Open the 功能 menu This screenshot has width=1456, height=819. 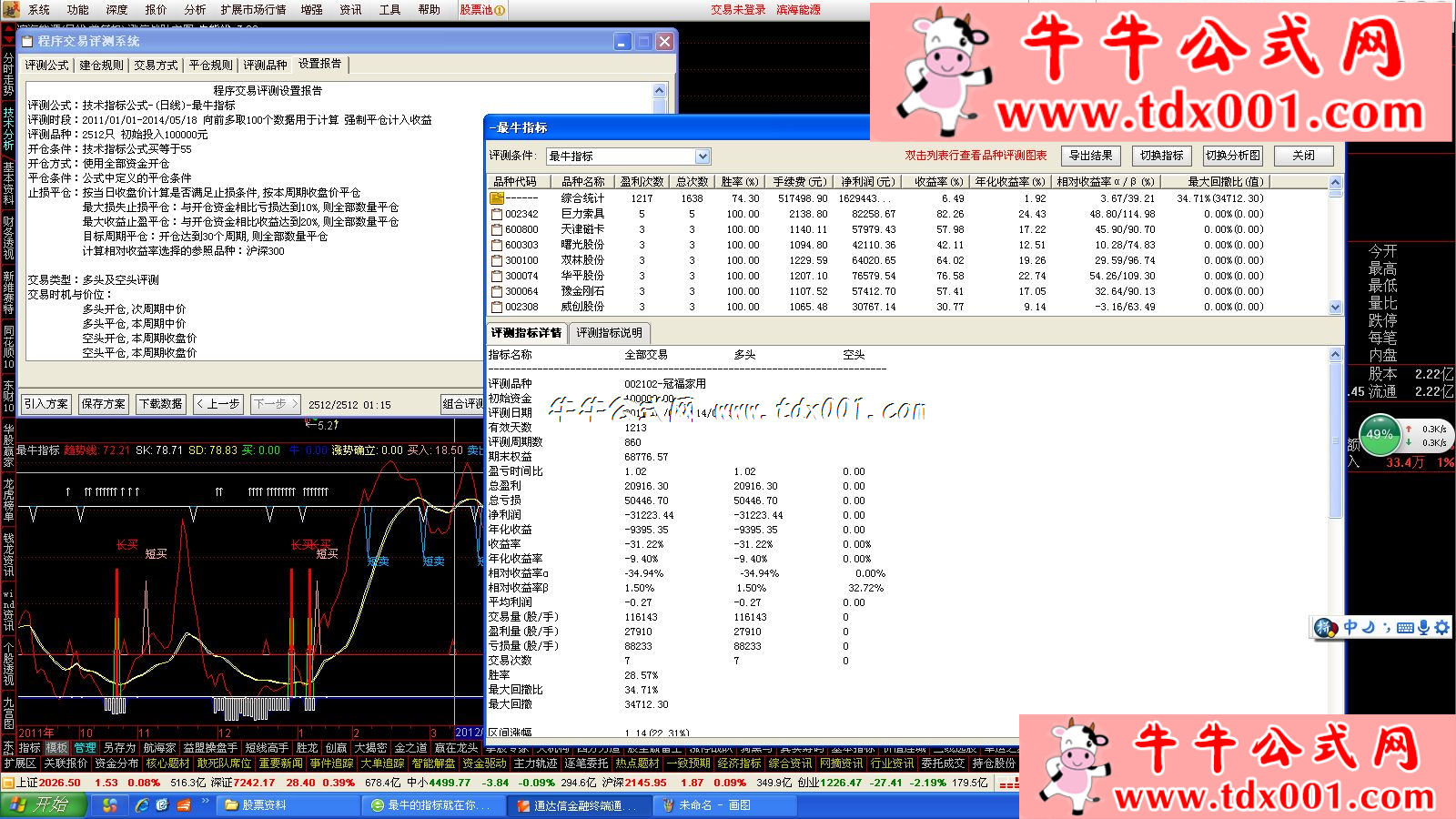(x=78, y=10)
